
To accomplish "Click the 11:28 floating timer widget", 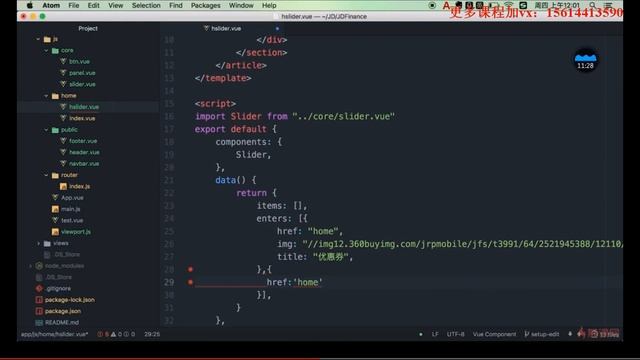I will [x=585, y=60].
